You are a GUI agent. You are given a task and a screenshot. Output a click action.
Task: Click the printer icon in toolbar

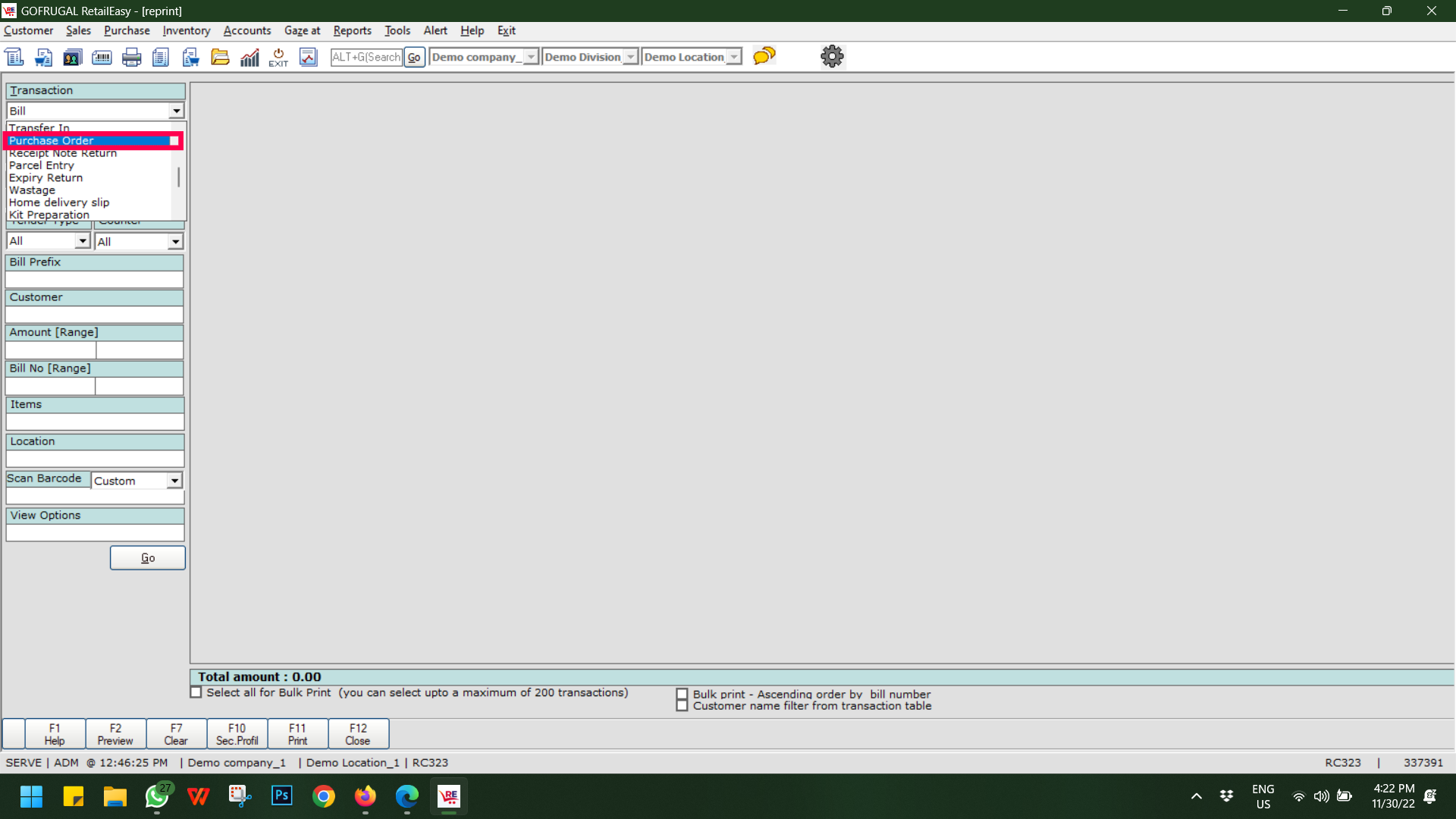click(131, 57)
